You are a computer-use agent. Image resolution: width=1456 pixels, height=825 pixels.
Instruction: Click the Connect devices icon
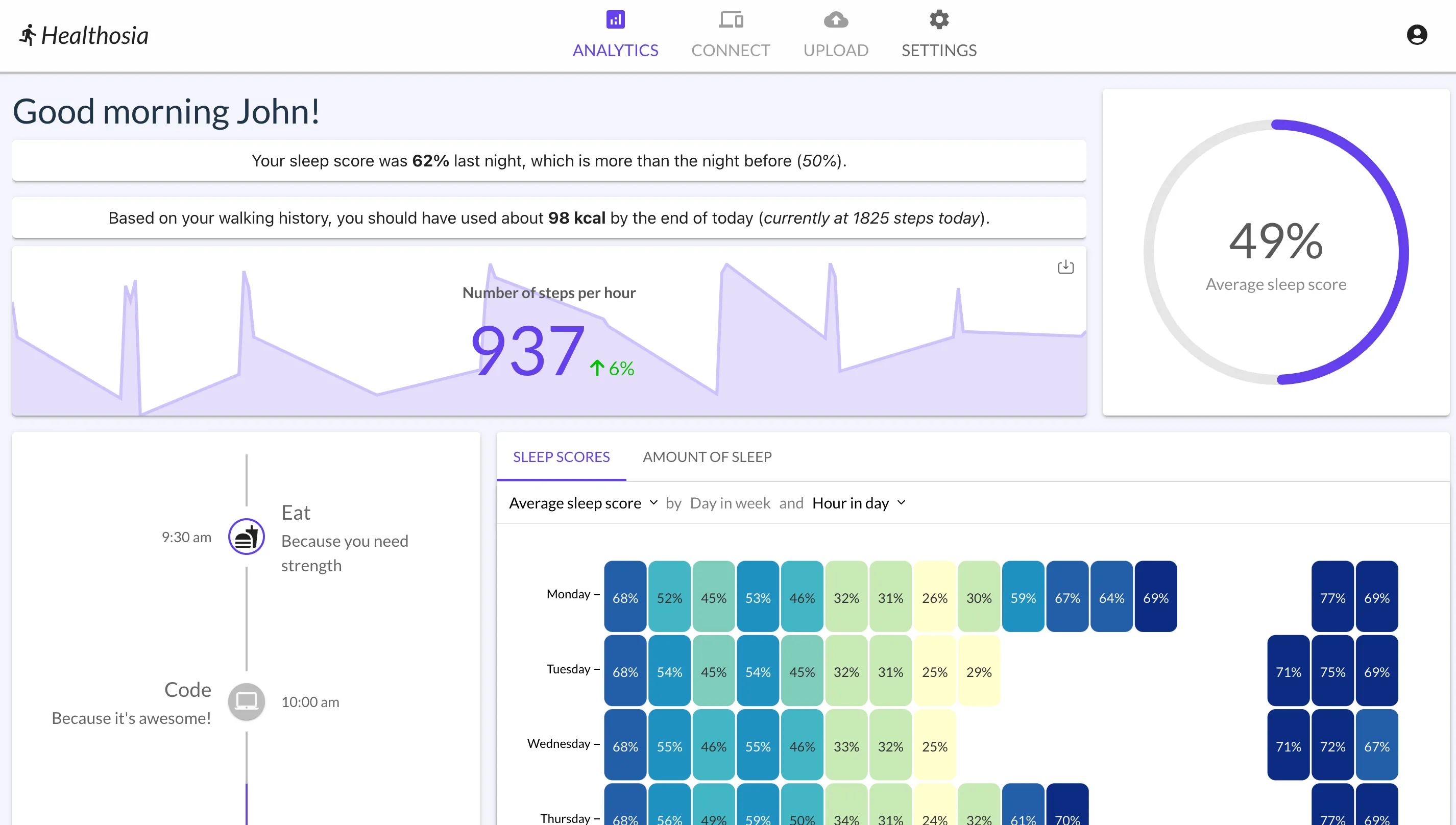pyautogui.click(x=731, y=19)
